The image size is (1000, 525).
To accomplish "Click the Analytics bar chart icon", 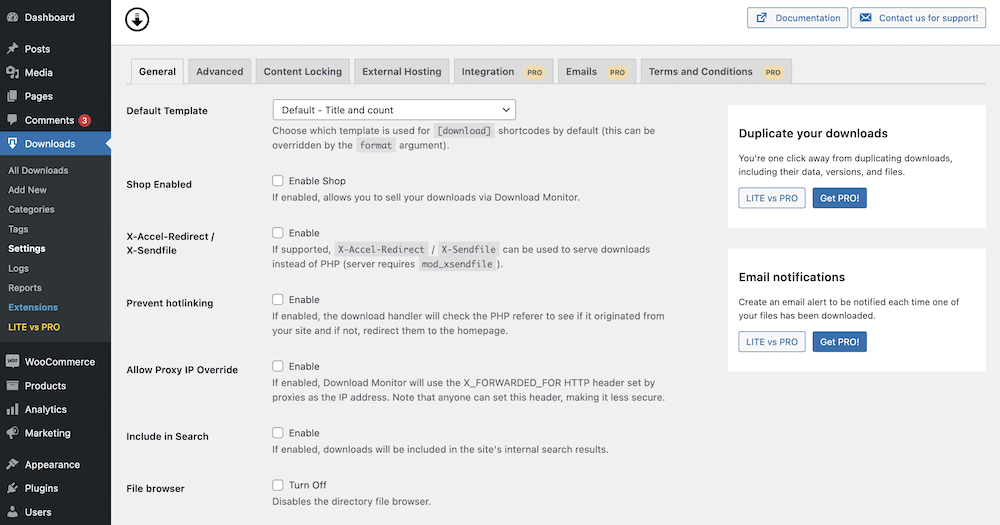I will [12, 409].
